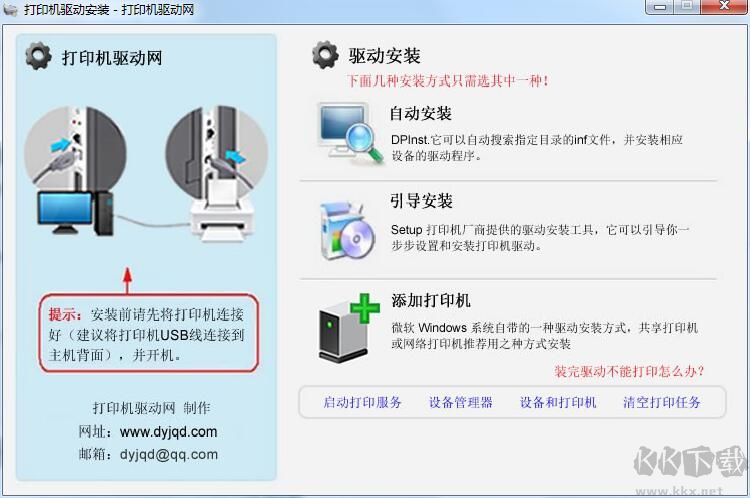Click the printer icon in title bar
The height and width of the screenshot is (498, 750).
(11, 9)
